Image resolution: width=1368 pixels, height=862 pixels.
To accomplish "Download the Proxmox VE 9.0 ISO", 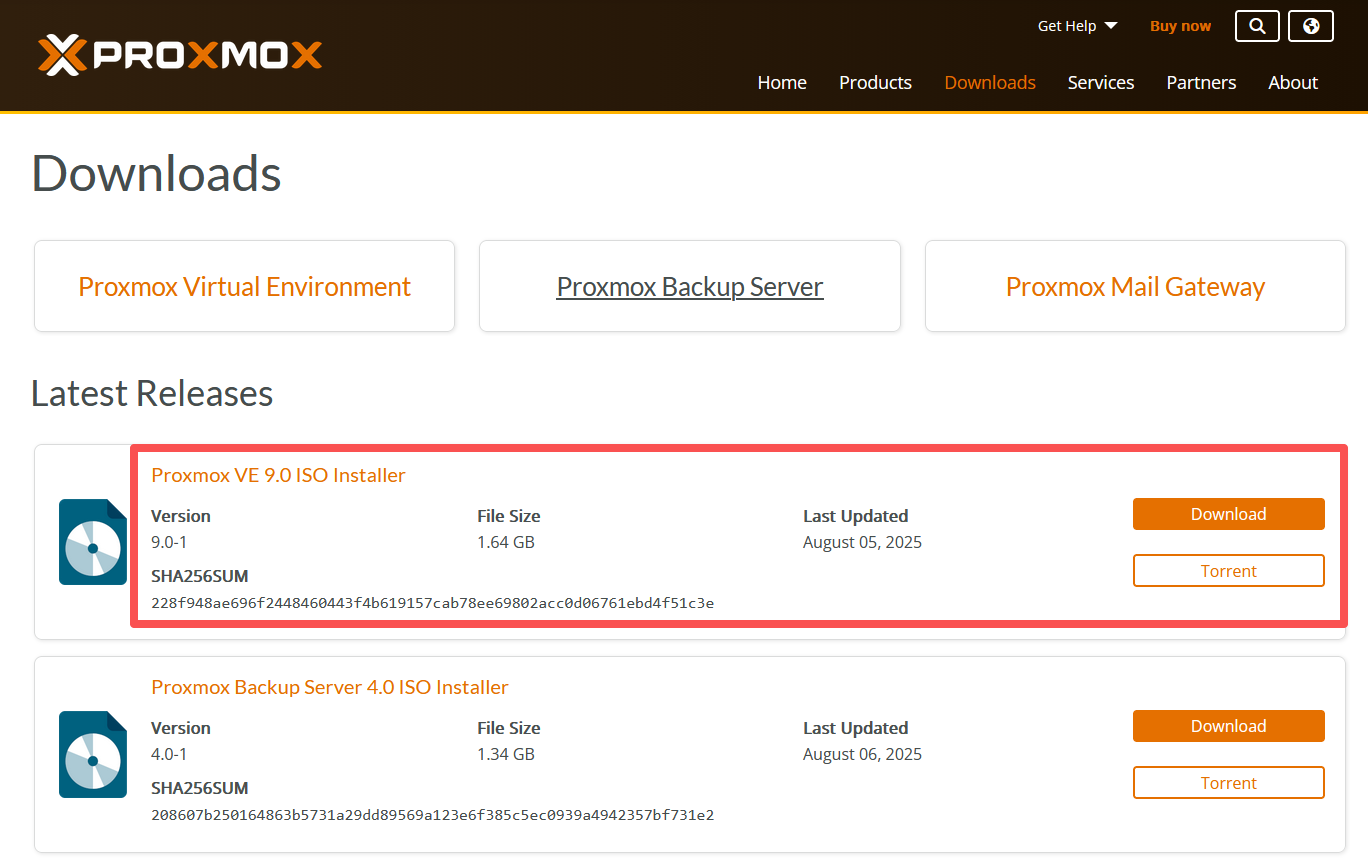I will coord(1228,514).
